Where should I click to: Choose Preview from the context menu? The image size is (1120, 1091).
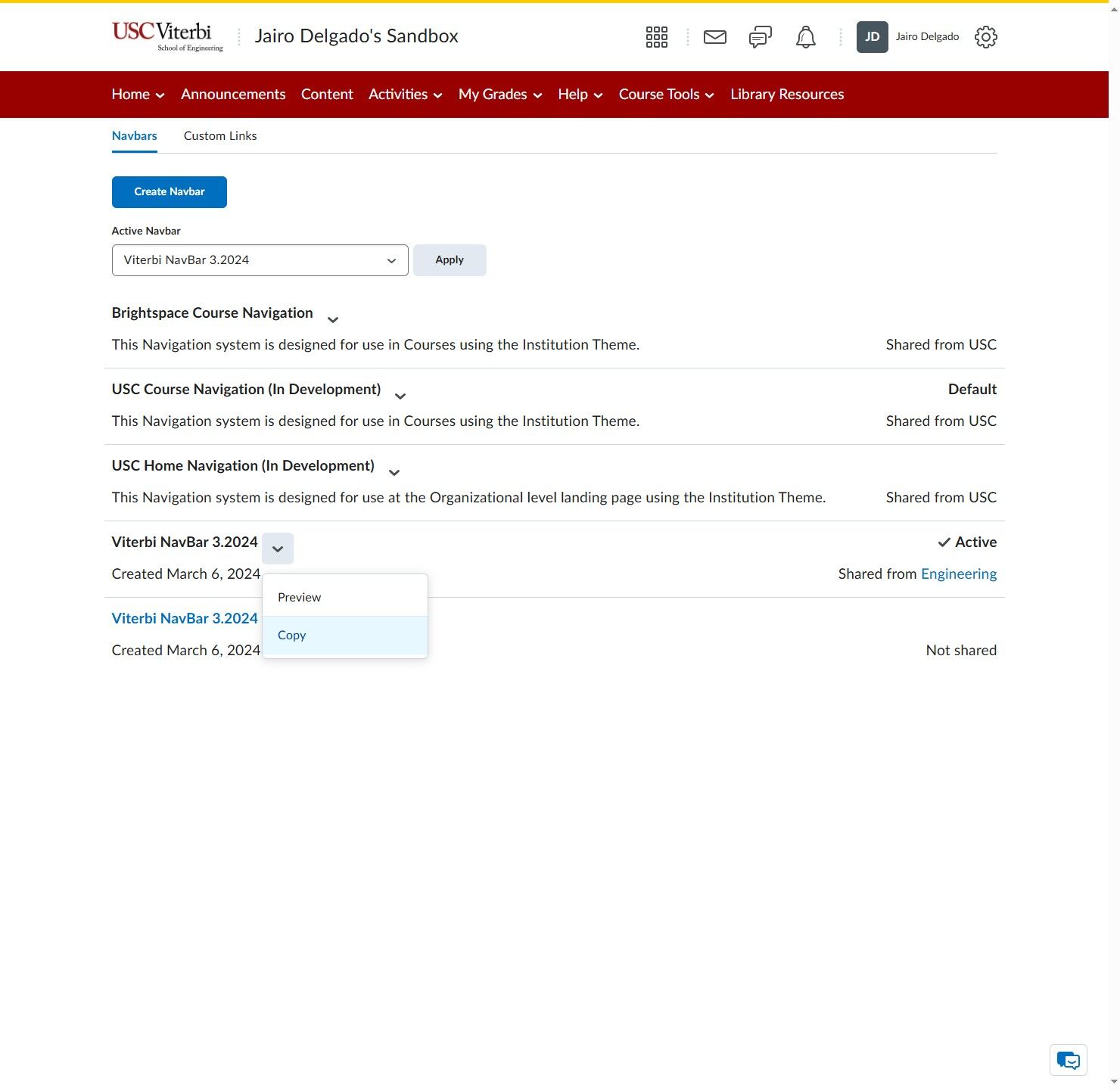pos(345,598)
